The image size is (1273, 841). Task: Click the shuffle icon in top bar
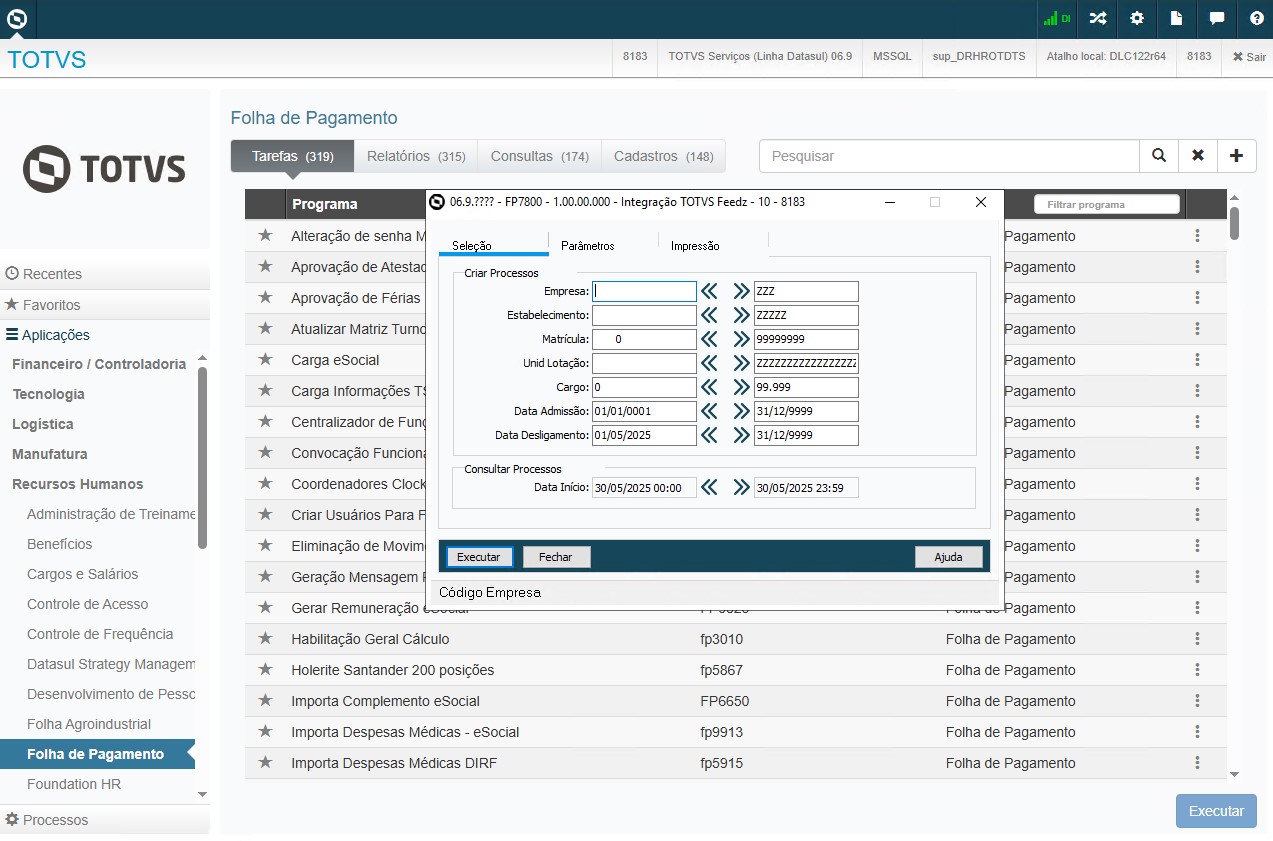1097,18
